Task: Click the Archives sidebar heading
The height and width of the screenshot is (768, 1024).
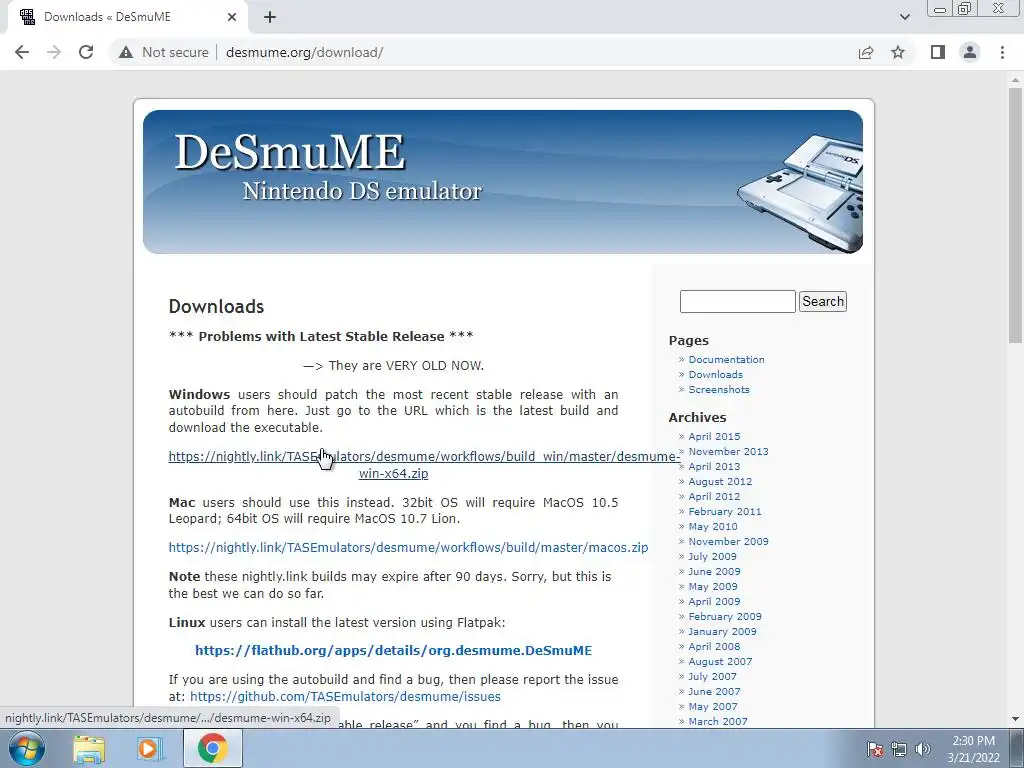Action: 697,417
